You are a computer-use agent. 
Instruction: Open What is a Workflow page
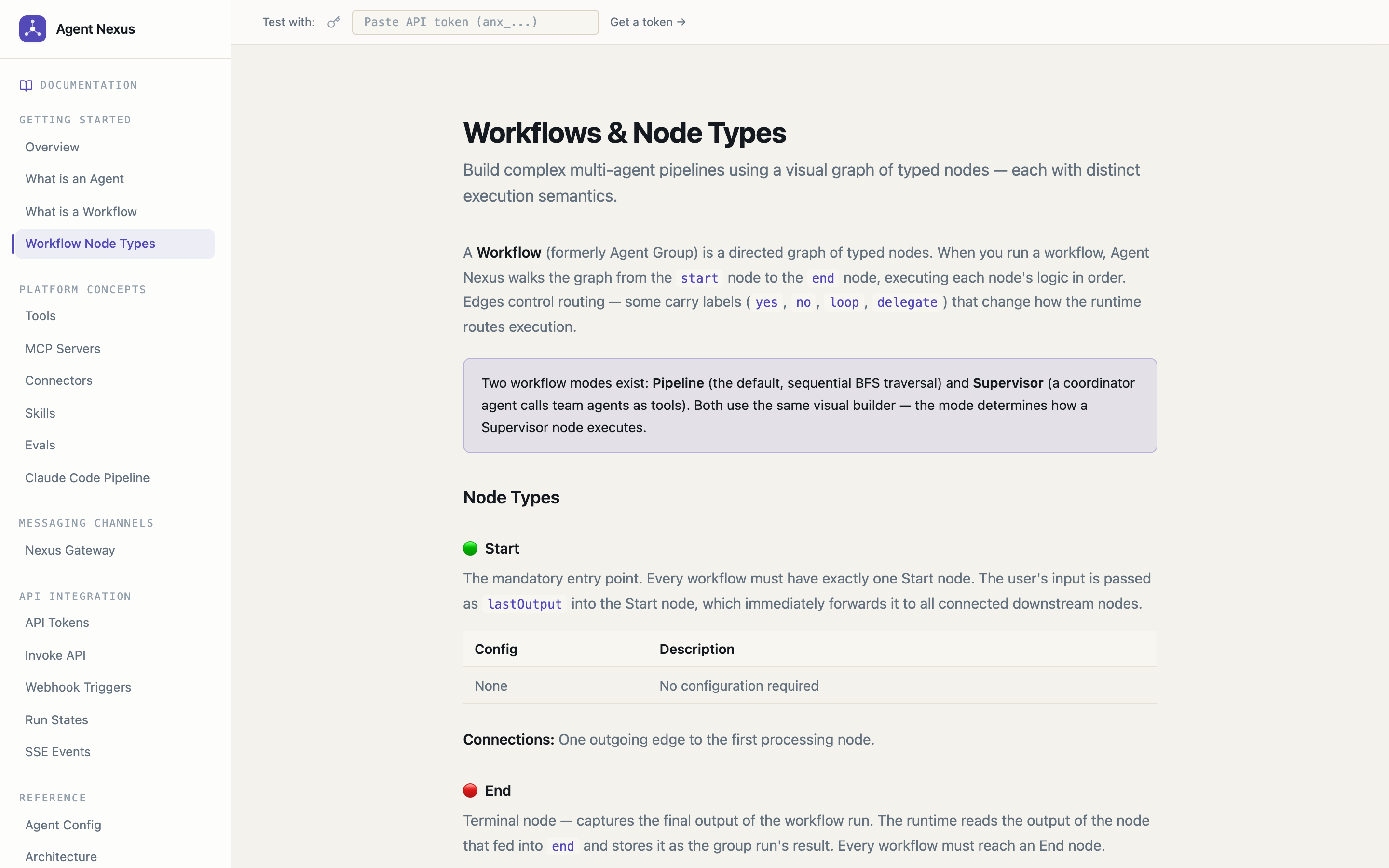[81, 212]
